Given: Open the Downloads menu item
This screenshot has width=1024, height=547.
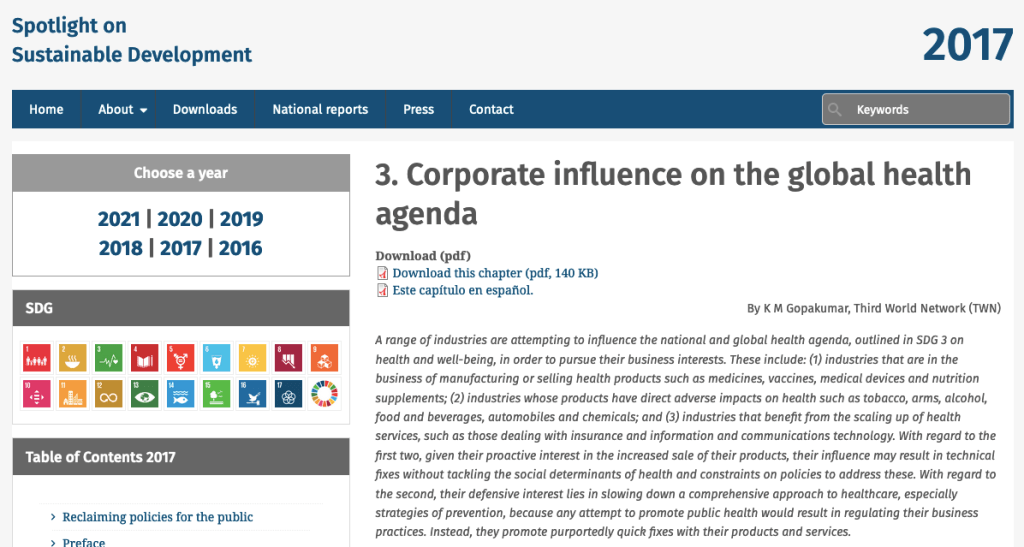Looking at the screenshot, I should pos(205,110).
